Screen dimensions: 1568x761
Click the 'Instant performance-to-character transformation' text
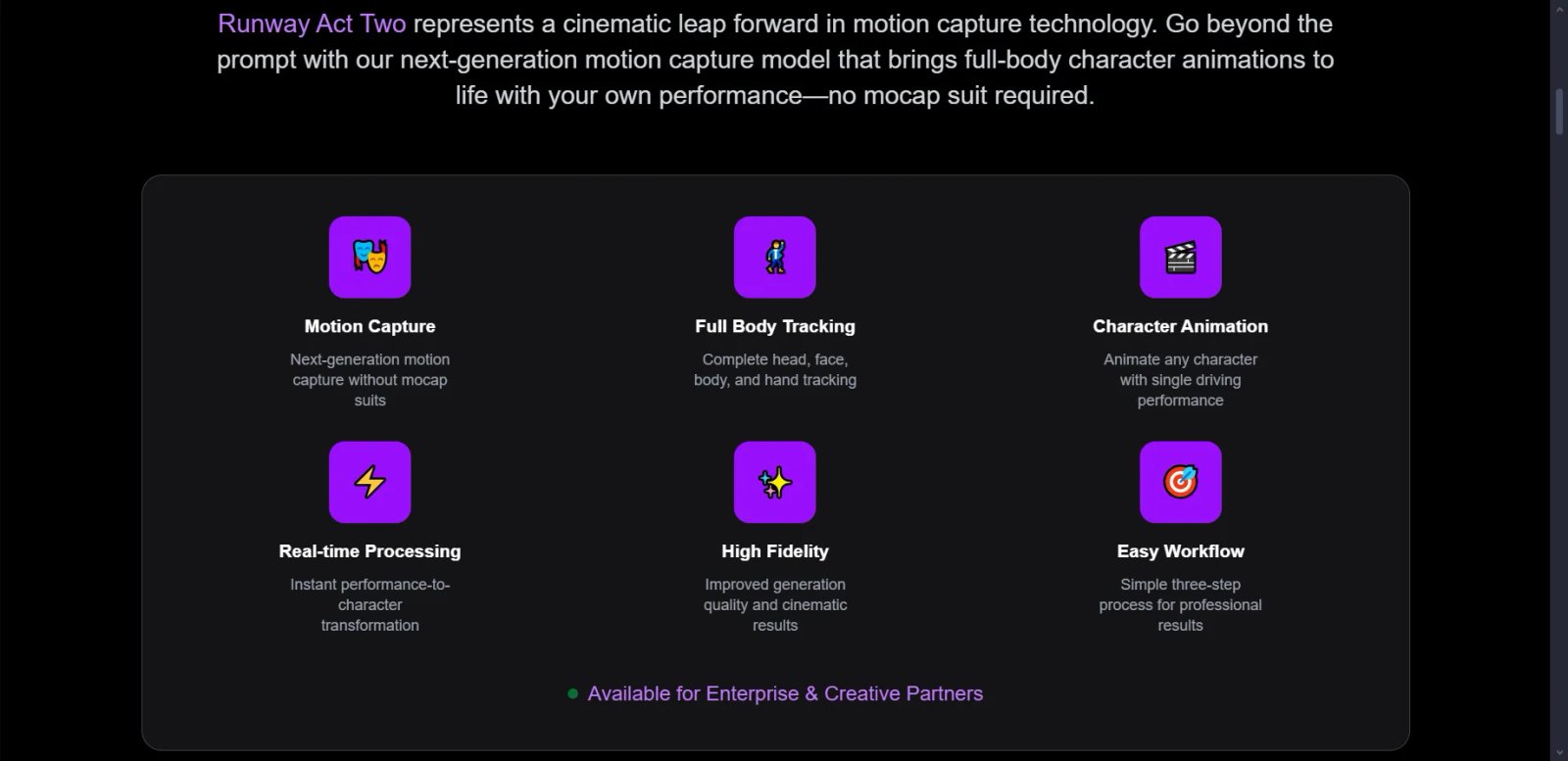pos(369,604)
